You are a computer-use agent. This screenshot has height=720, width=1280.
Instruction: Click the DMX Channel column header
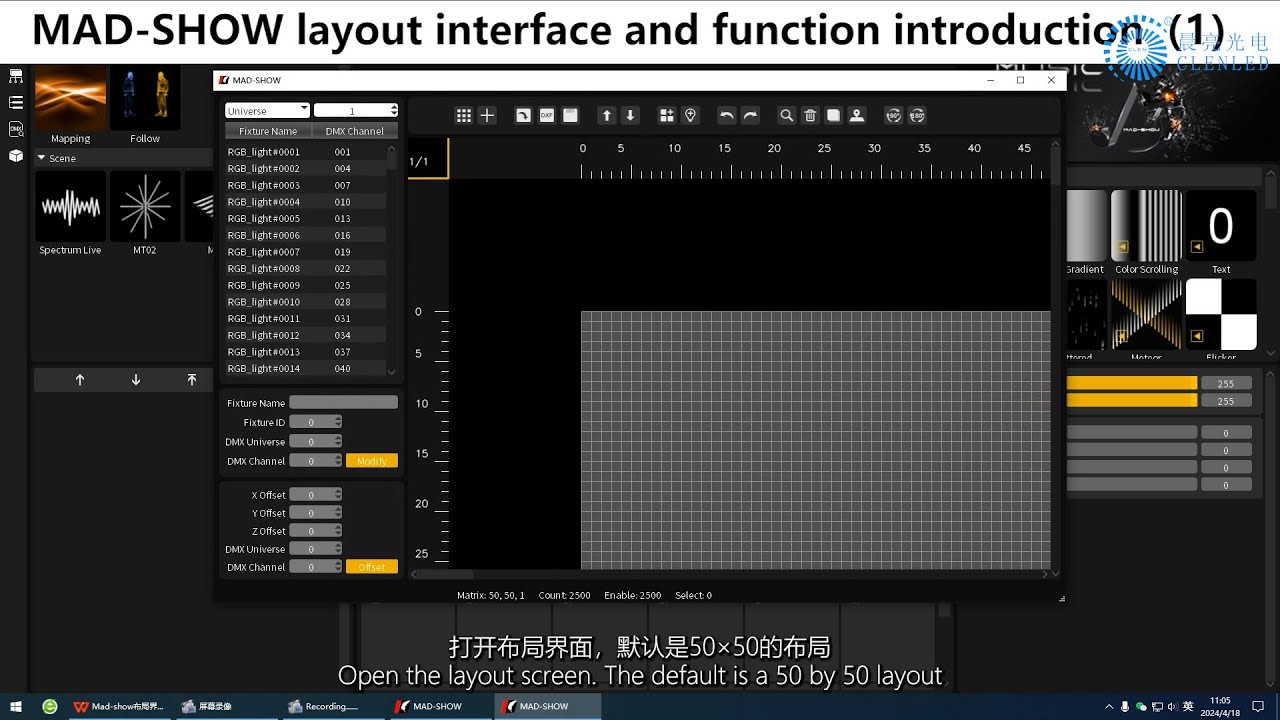pyautogui.click(x=355, y=131)
